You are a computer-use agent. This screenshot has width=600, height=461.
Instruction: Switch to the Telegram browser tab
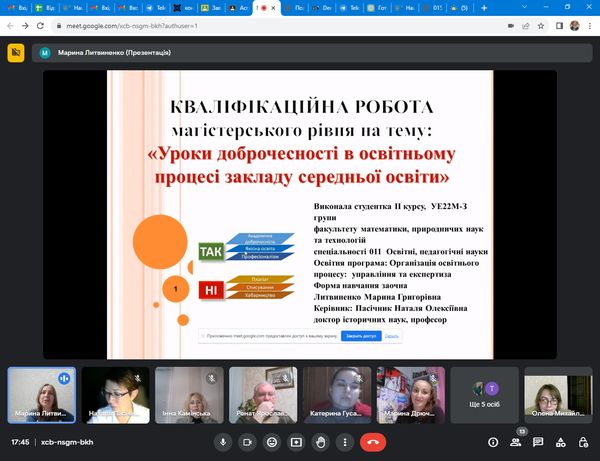pos(159,7)
